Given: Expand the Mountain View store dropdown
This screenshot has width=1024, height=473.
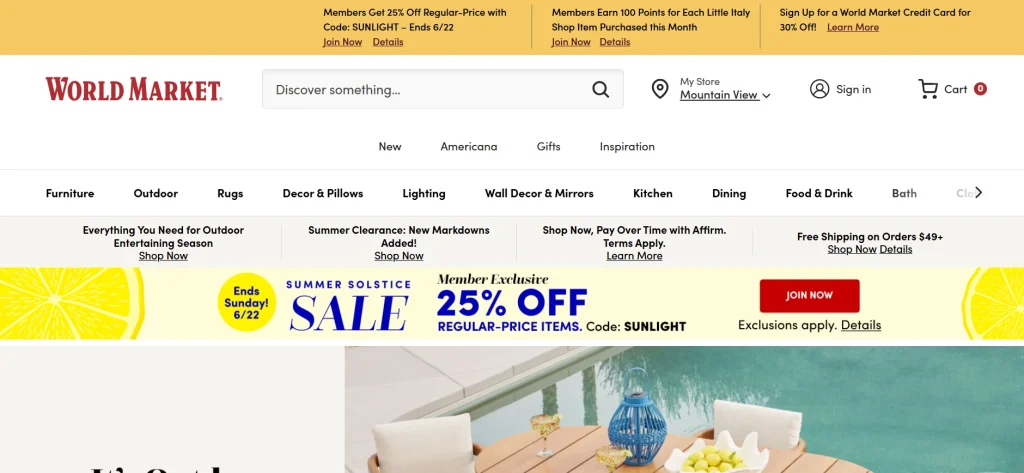Looking at the screenshot, I should tap(725, 95).
